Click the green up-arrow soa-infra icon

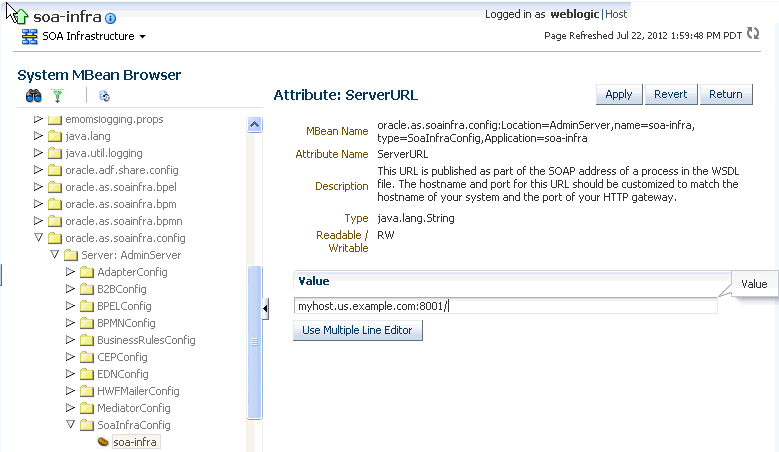click(21, 17)
